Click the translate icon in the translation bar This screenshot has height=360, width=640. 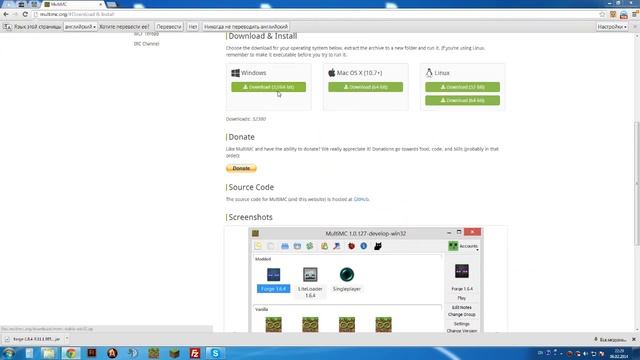[7, 27]
